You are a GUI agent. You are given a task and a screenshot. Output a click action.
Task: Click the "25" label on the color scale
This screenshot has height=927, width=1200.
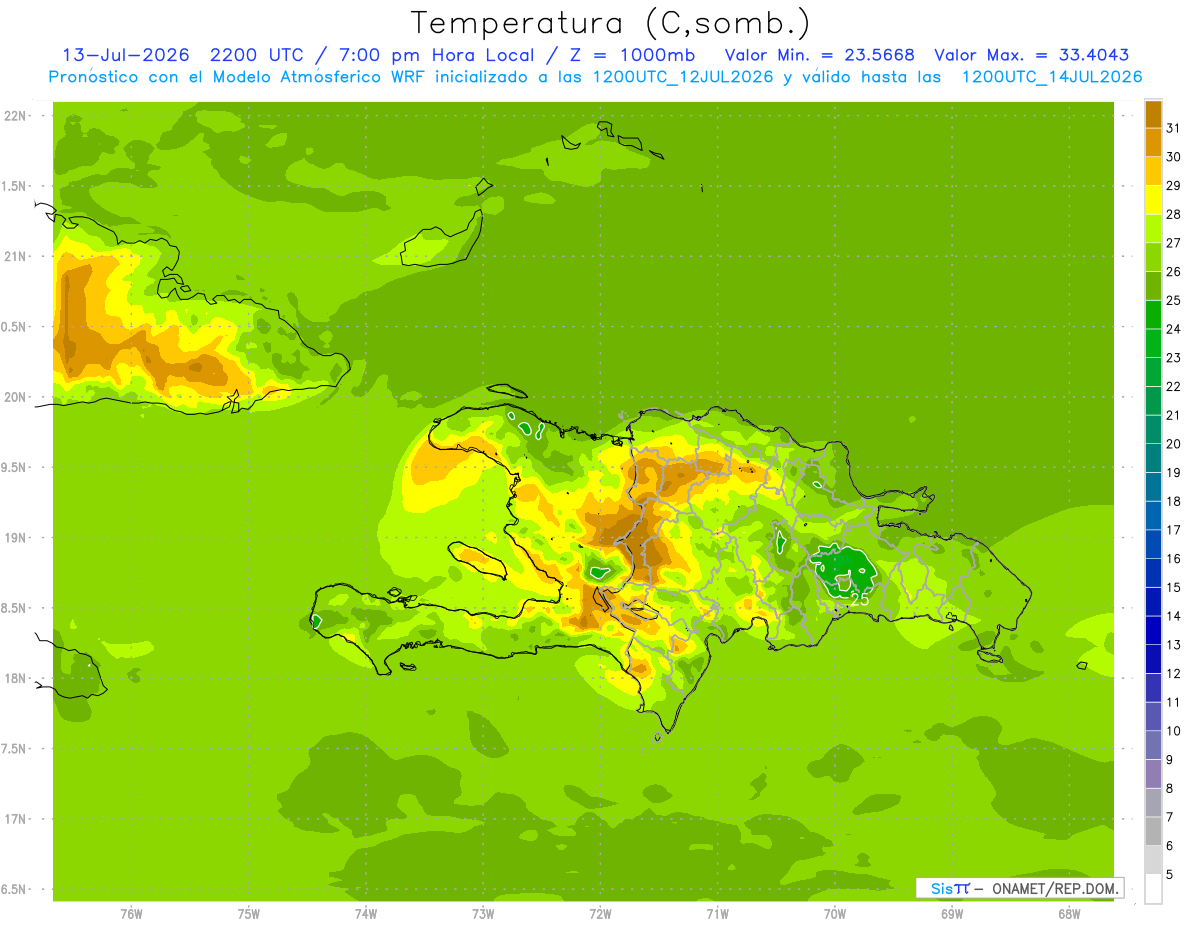1174,300
